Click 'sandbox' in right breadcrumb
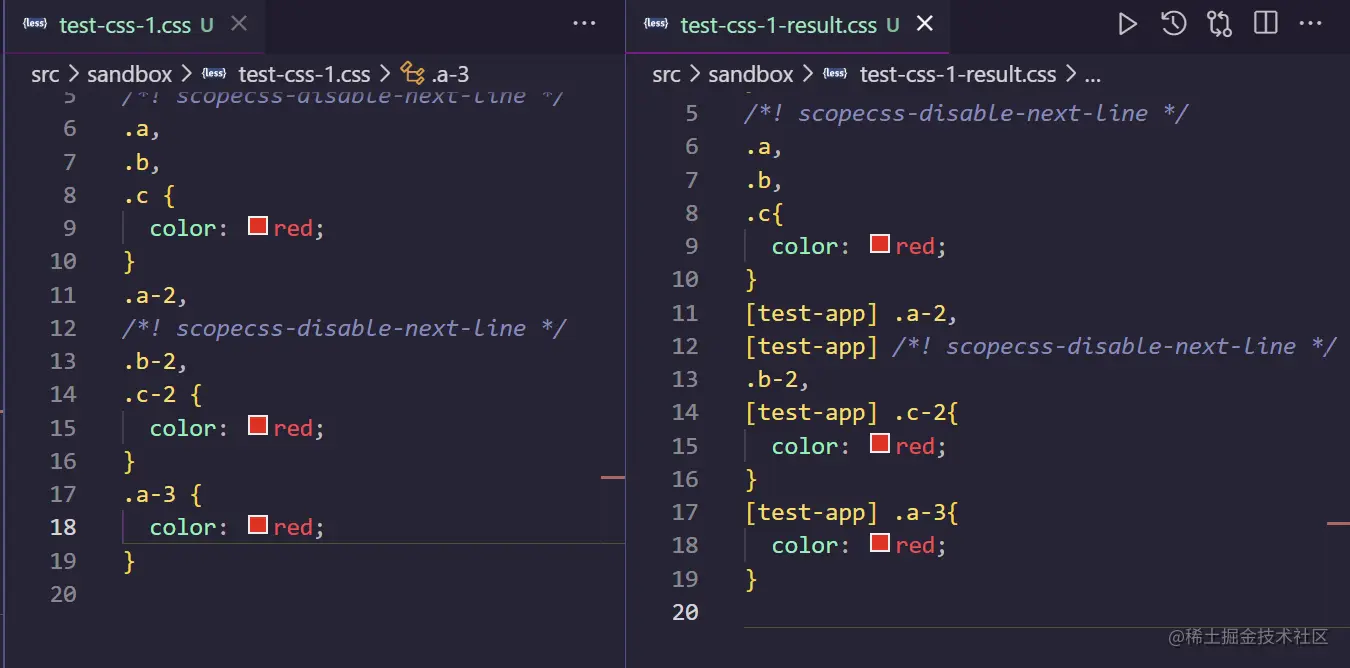Screen dimensions: 1350x668 point(751,74)
